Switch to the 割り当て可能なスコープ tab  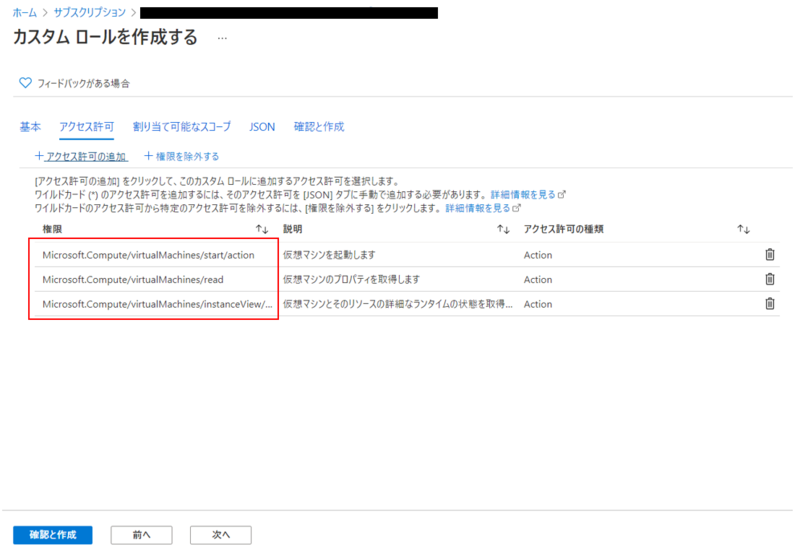(x=182, y=127)
